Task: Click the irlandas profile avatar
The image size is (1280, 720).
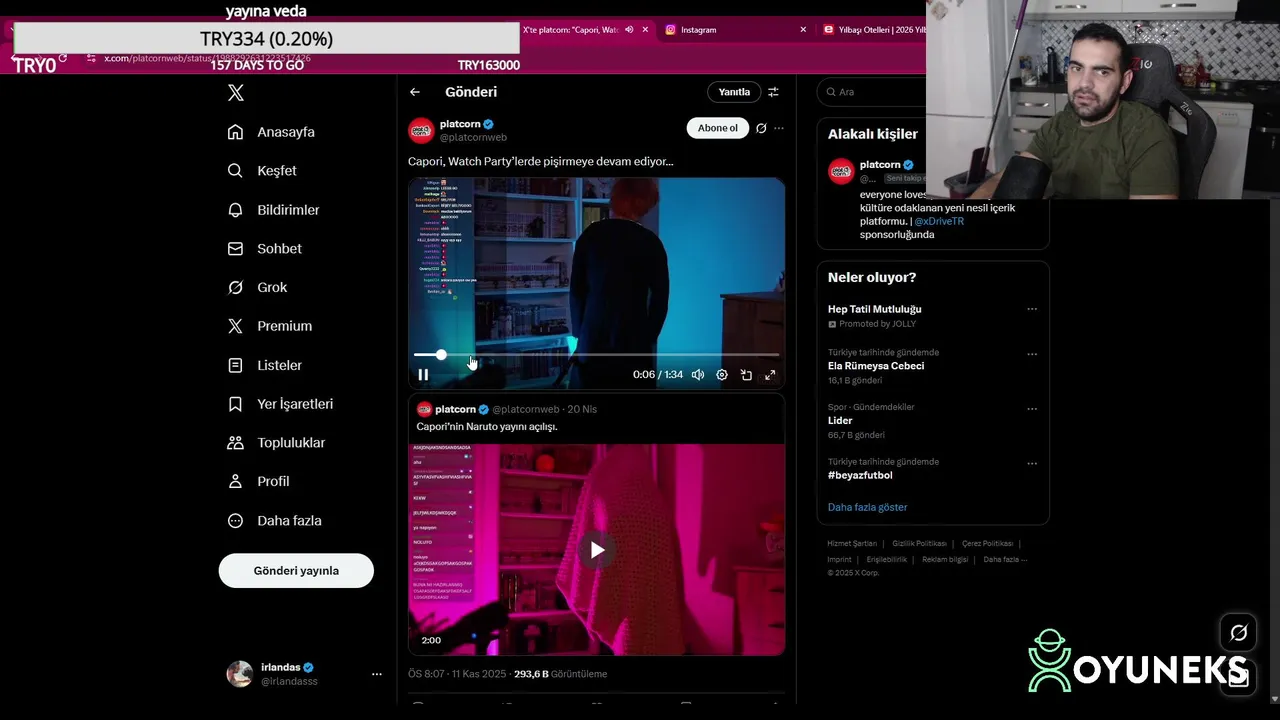Action: tap(240, 674)
